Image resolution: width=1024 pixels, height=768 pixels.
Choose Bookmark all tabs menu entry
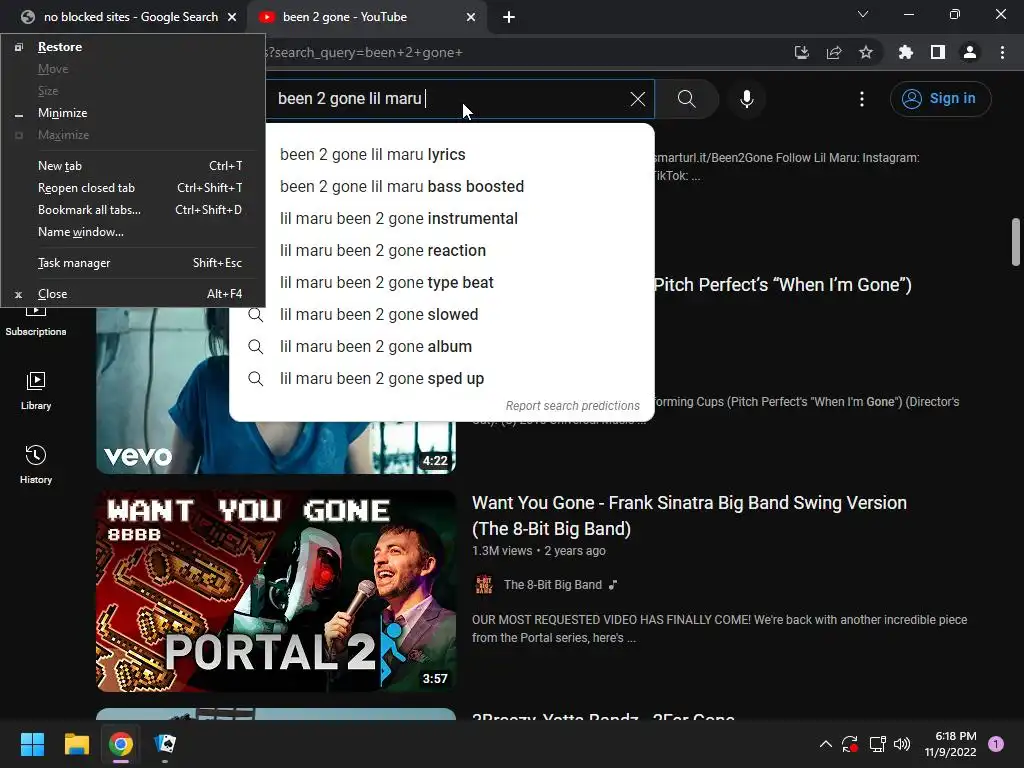[x=133, y=210]
